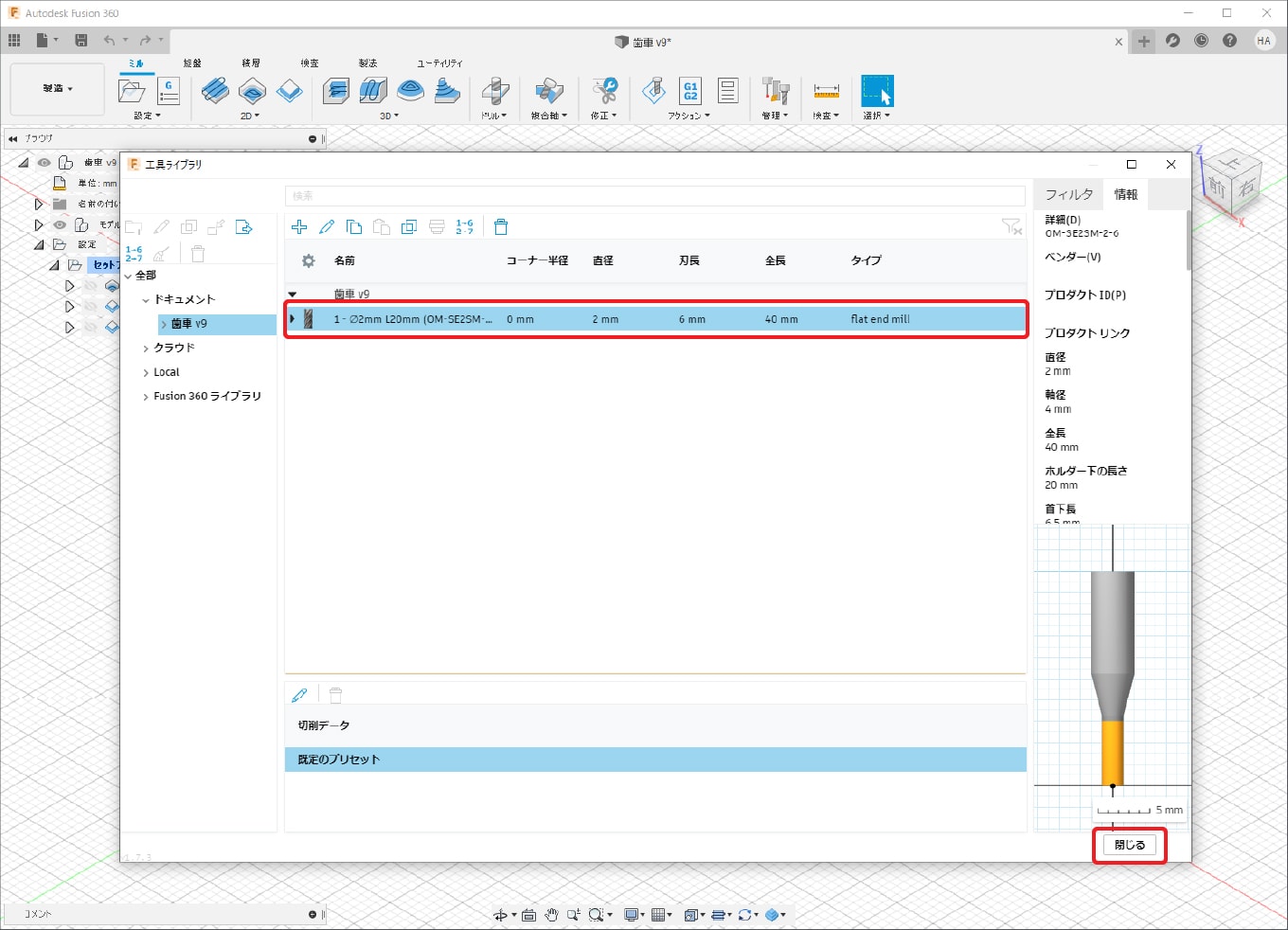Click the 閉じる button
1288x930 pixels.
coord(1129,845)
